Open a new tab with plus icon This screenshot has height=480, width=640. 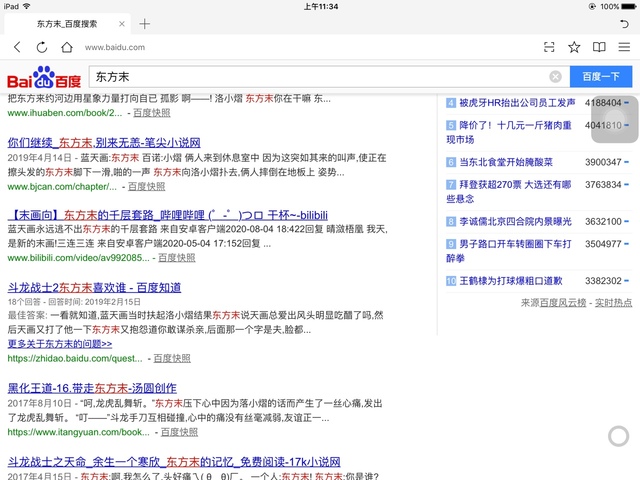[x=145, y=23]
